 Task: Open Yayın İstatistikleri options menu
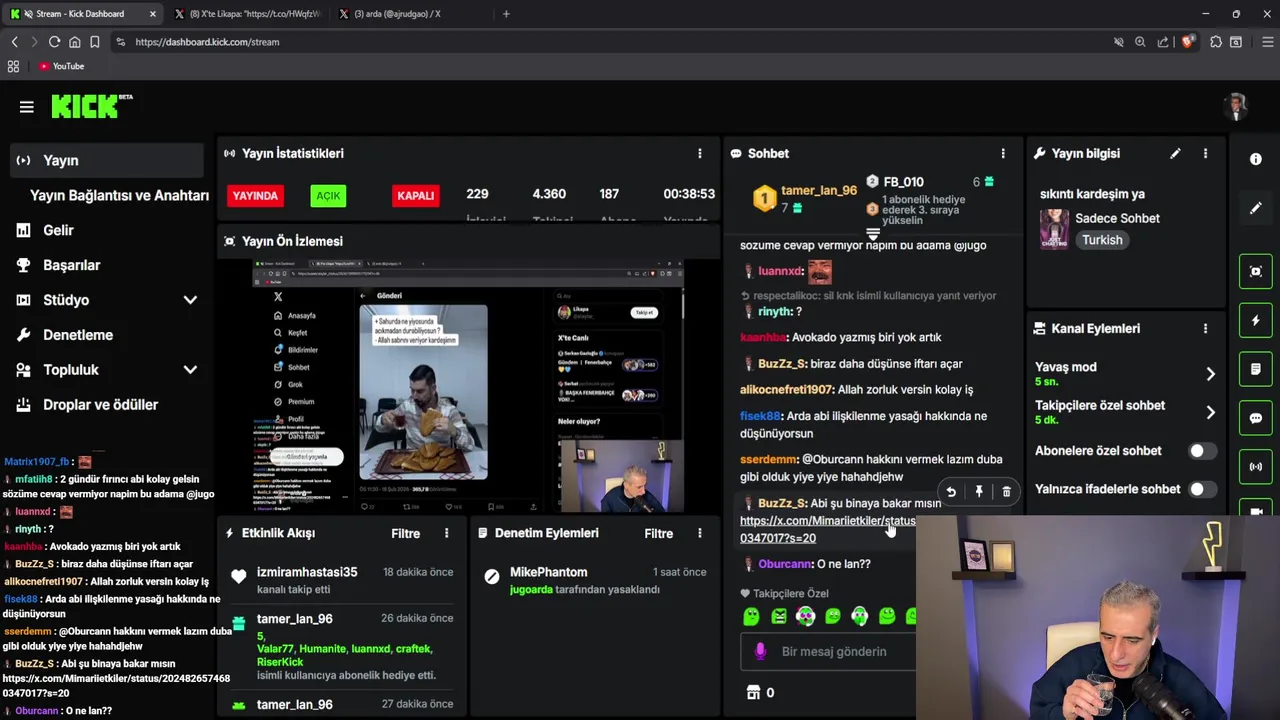[700, 153]
